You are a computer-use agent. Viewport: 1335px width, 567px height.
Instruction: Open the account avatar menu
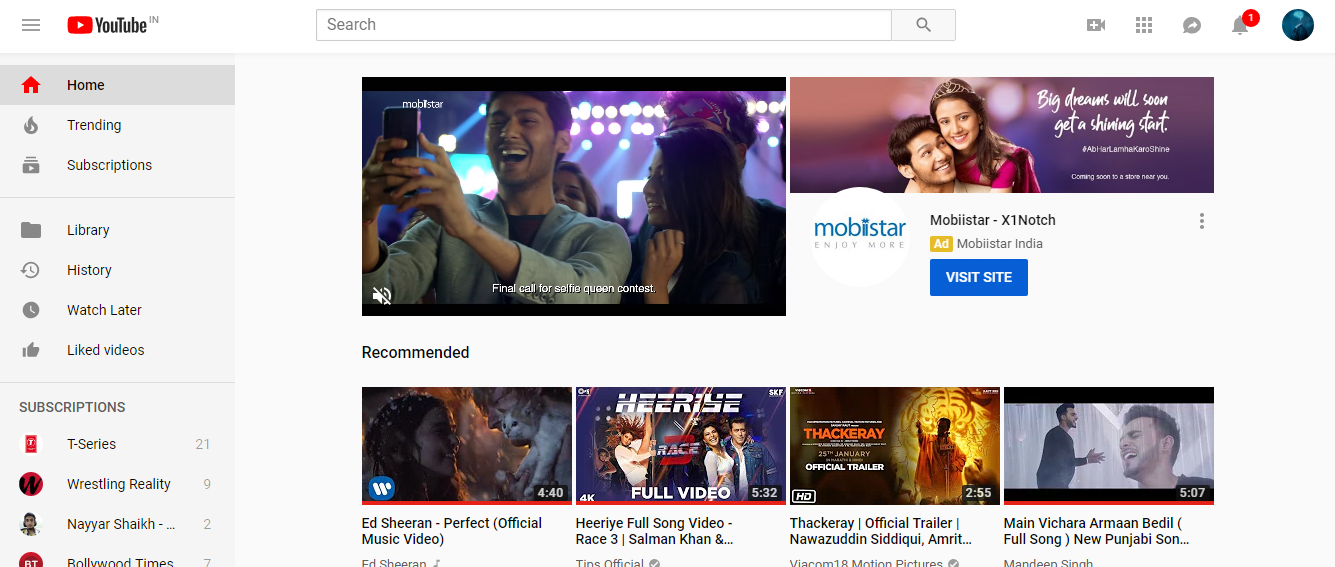(x=1298, y=25)
